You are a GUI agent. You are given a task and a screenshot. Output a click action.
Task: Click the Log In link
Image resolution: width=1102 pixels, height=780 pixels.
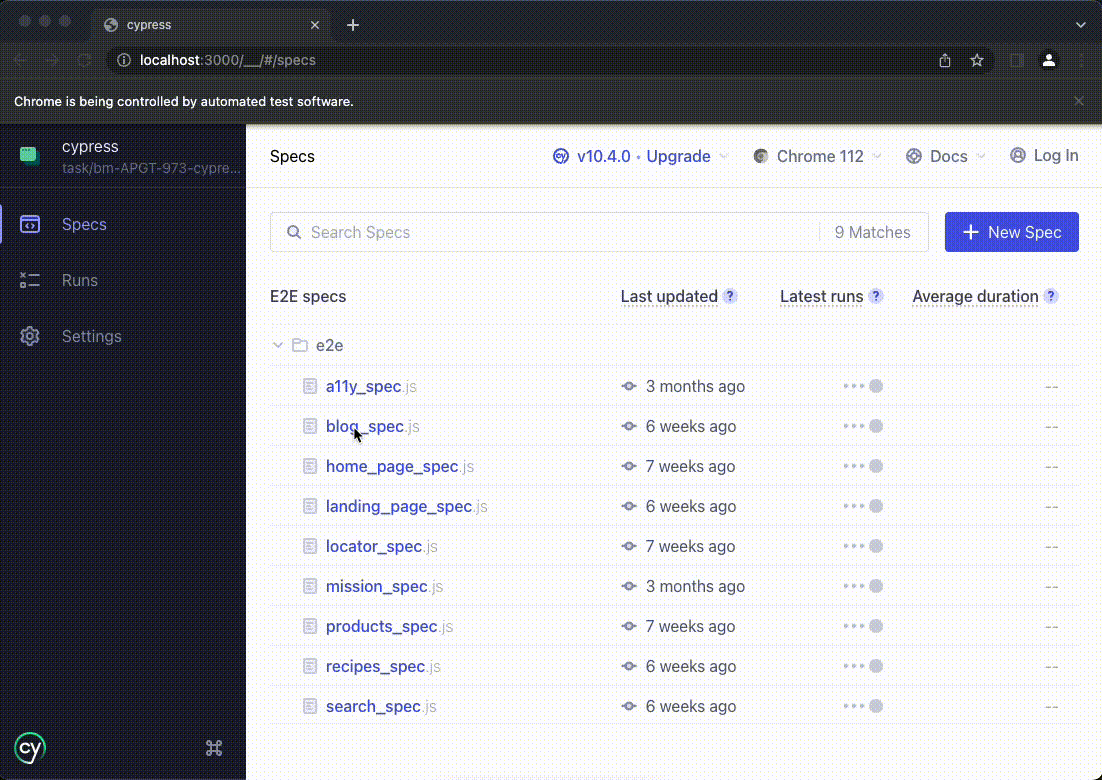1044,156
